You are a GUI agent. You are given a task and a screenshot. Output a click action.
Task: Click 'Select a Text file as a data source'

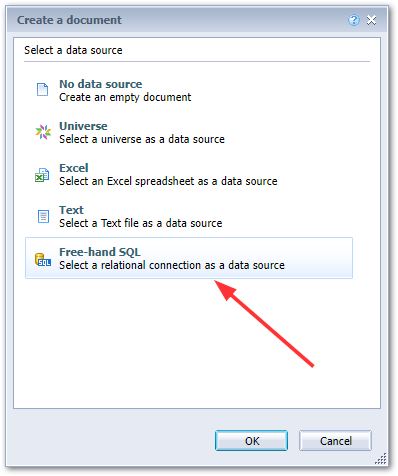(x=141, y=223)
